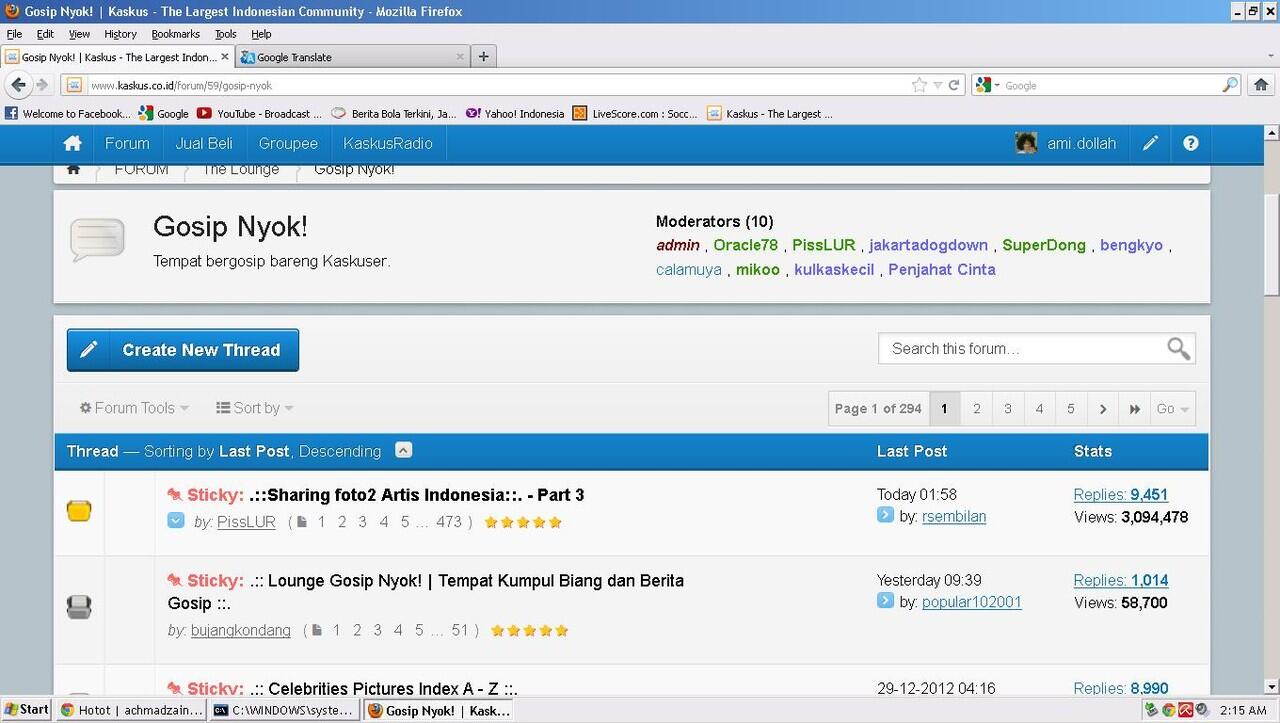Open moderator PissLUR's profile link
Image resolution: width=1280 pixels, height=723 pixels.
tap(824, 245)
